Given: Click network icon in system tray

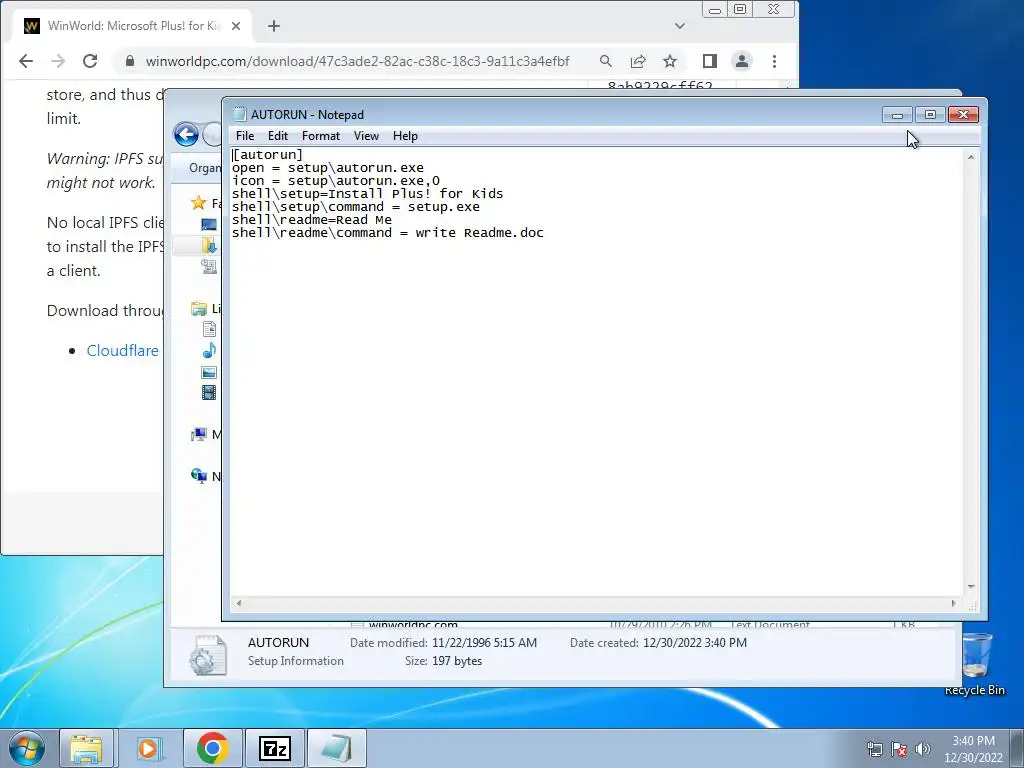Looking at the screenshot, I should (x=874, y=748).
